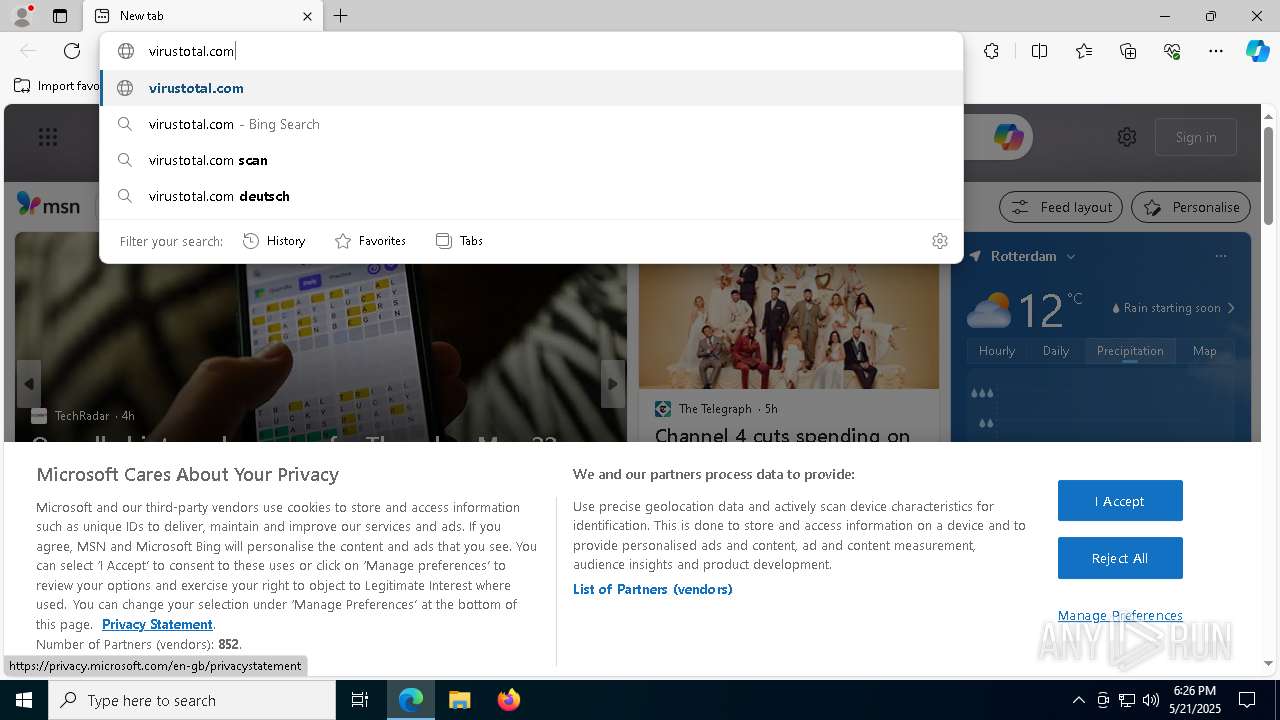Open search suggestion settings gear
Screen dimensions: 1280x720
(939, 241)
